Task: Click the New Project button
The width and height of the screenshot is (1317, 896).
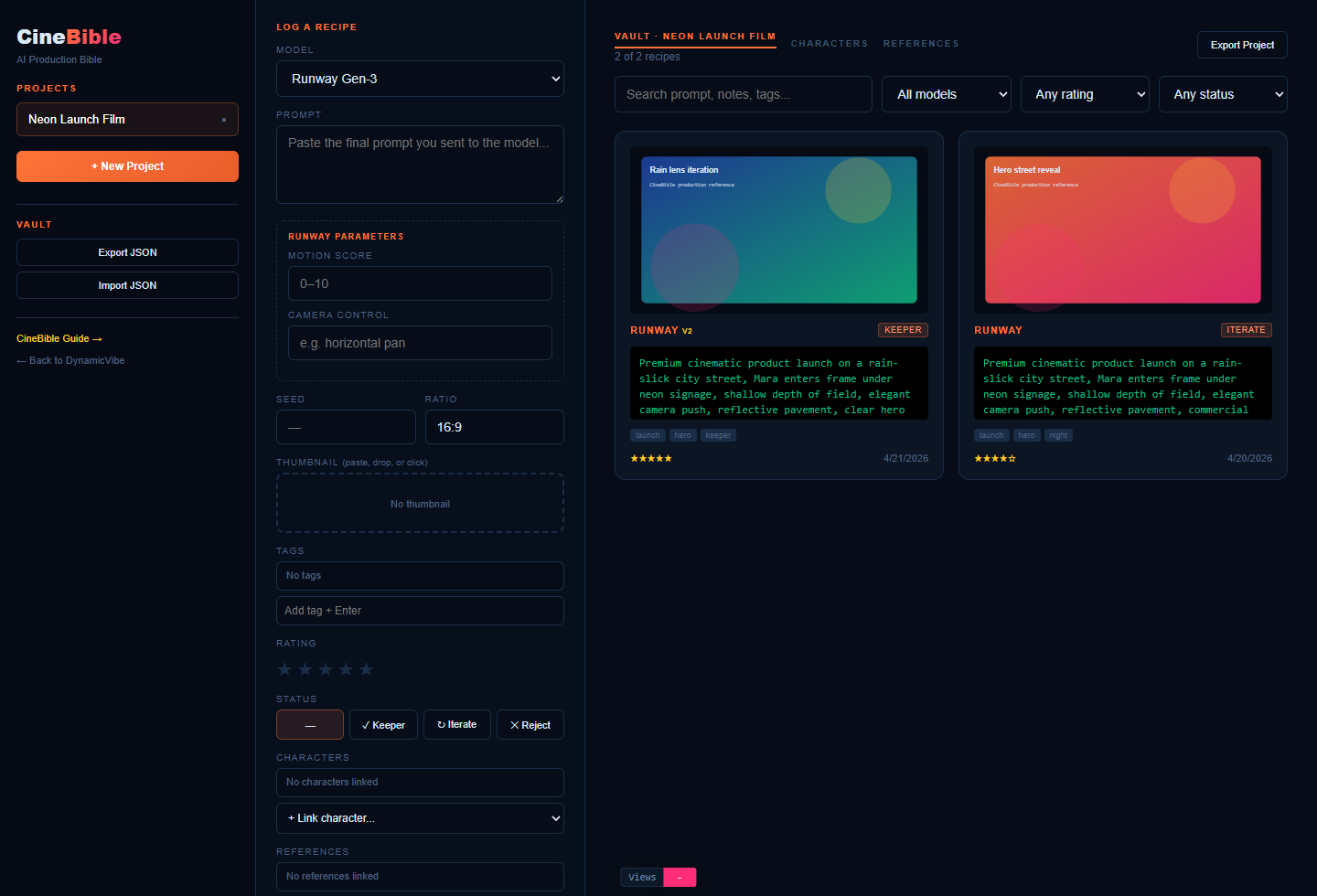Action: click(127, 166)
